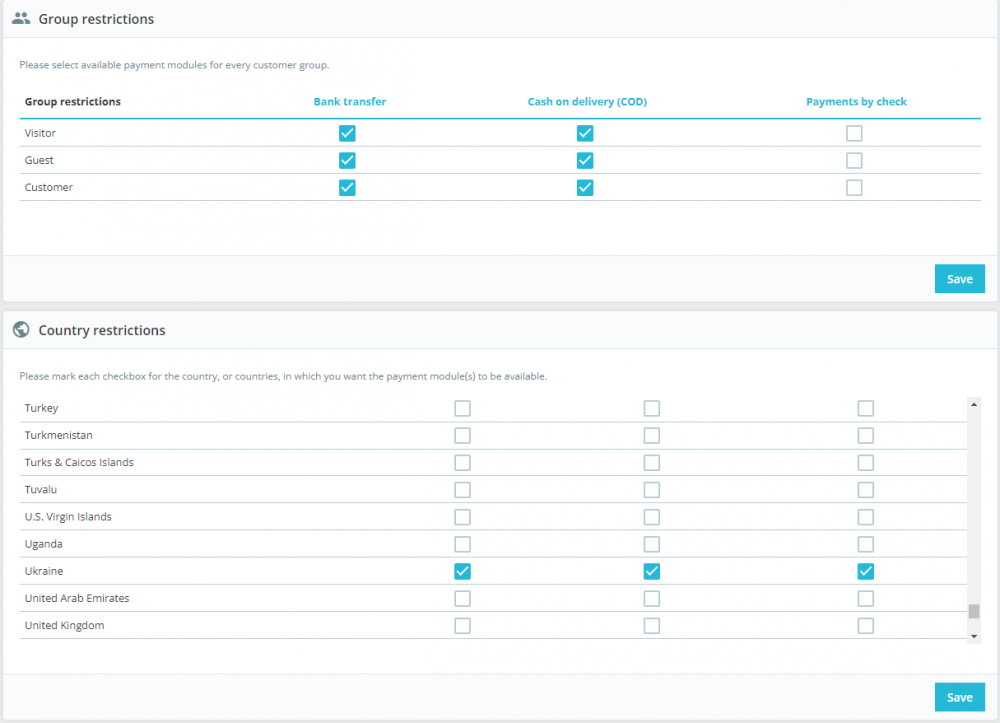Check Bank transfer for United Kingdom
This screenshot has height=723, width=1000.
[462, 625]
